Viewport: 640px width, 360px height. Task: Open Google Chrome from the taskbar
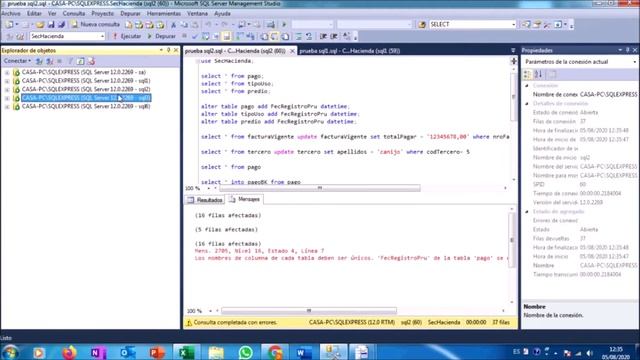point(275,352)
